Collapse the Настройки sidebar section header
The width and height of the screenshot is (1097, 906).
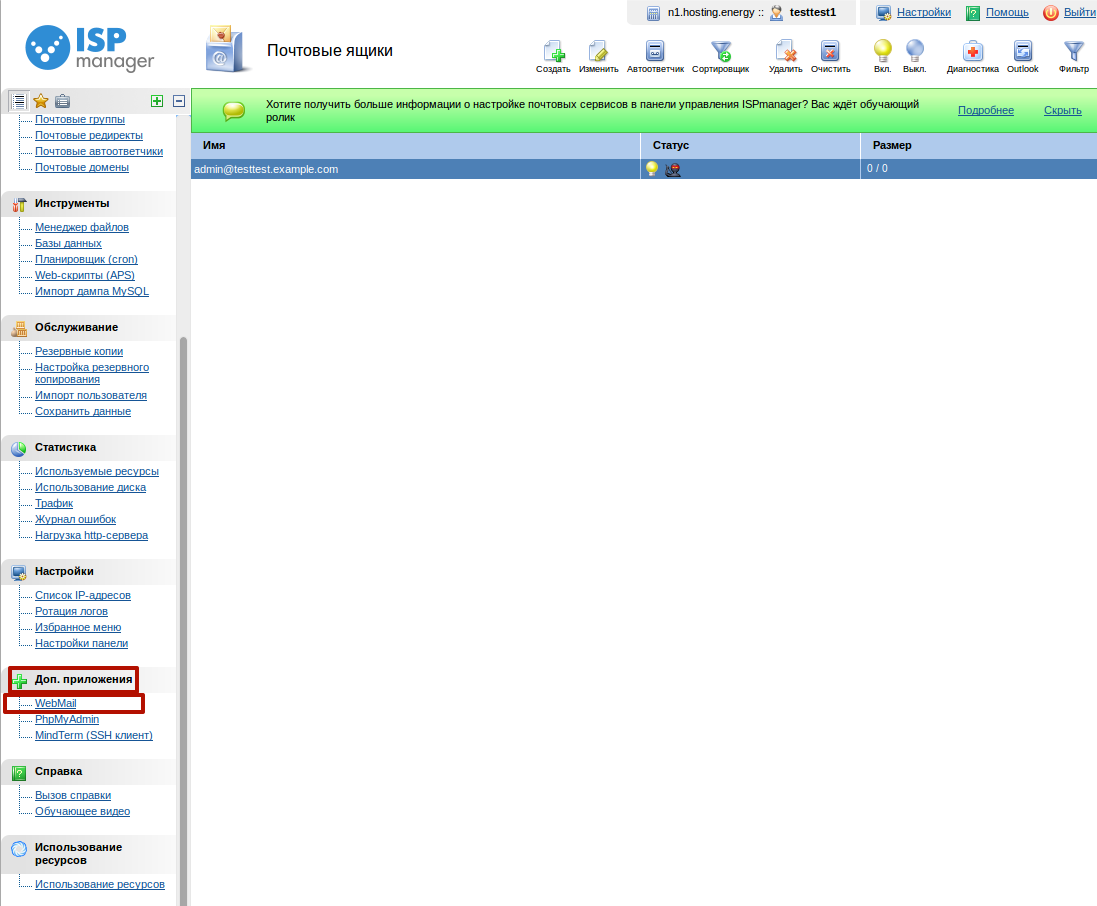(x=89, y=572)
